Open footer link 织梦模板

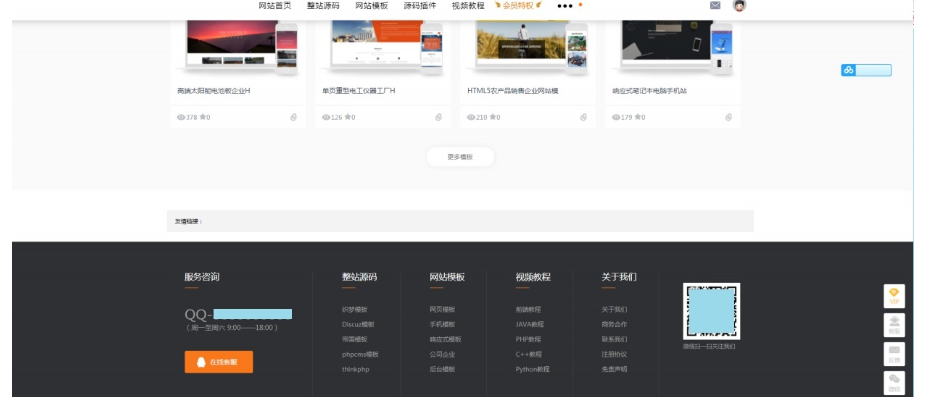pyautogui.click(x=355, y=310)
